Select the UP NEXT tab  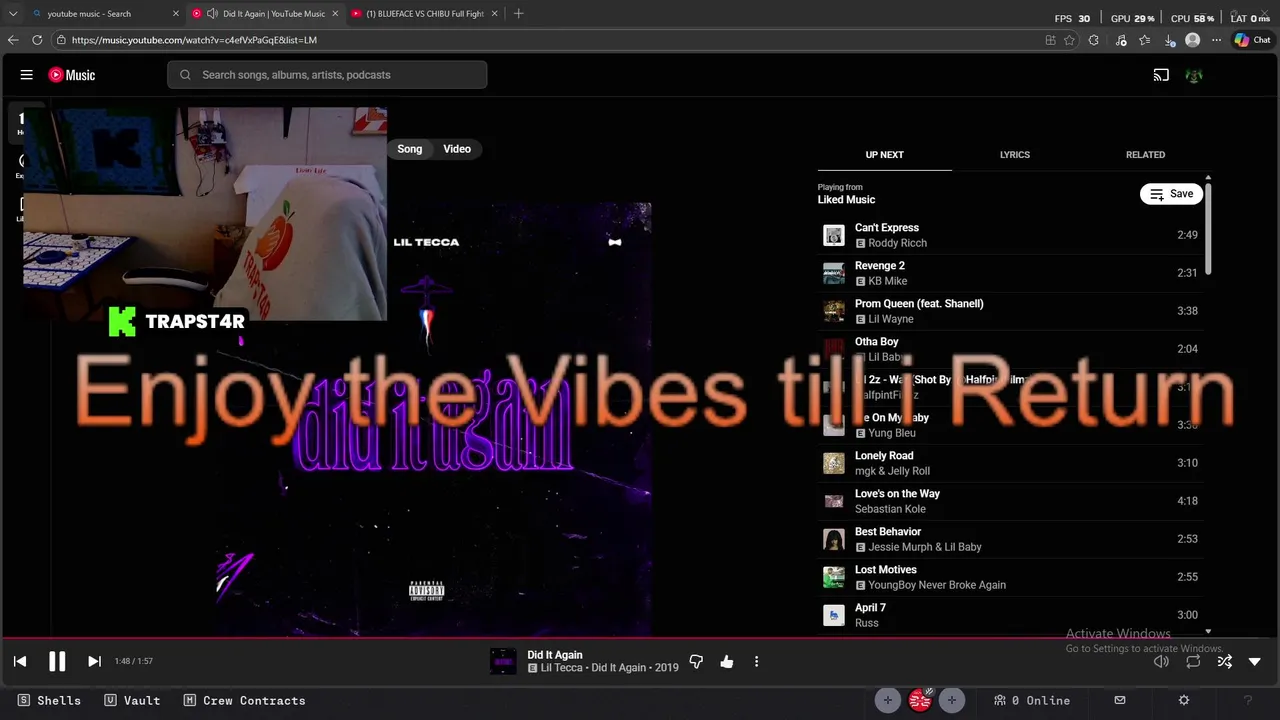(x=884, y=155)
